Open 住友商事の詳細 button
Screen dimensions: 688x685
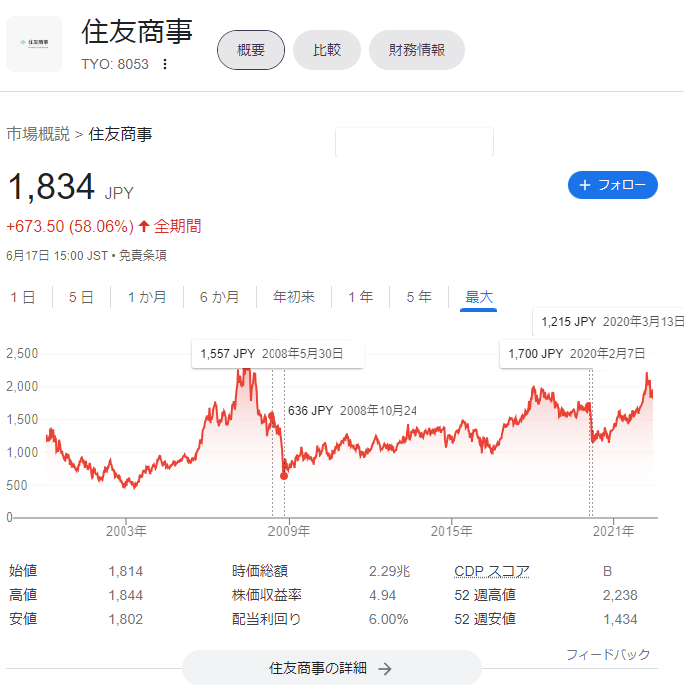[332, 668]
